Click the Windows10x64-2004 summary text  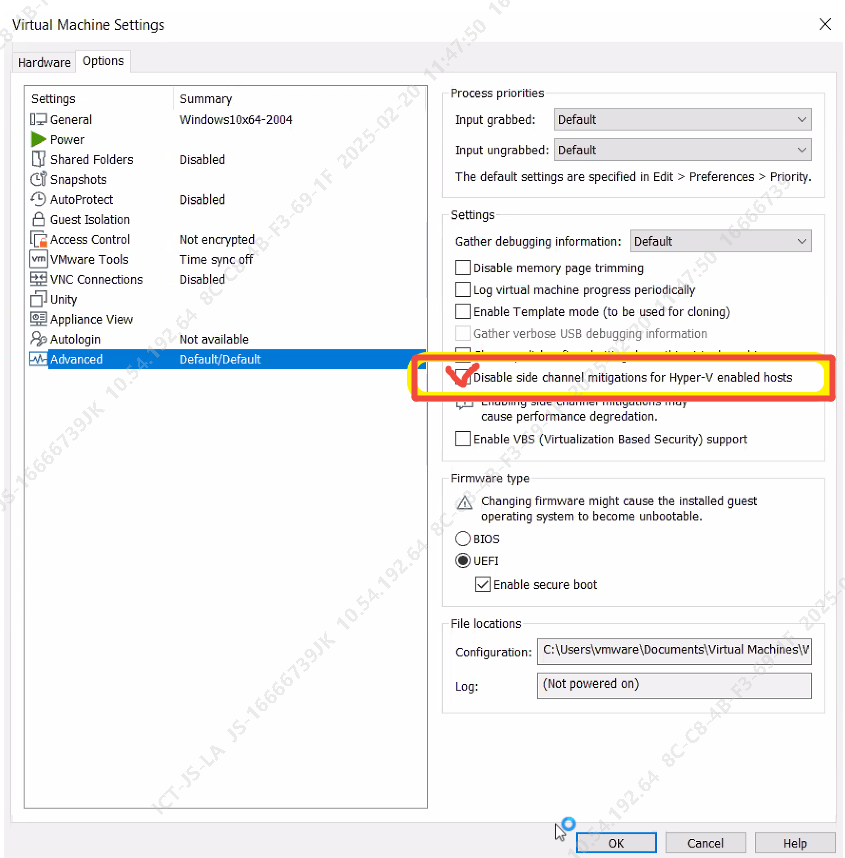point(236,119)
